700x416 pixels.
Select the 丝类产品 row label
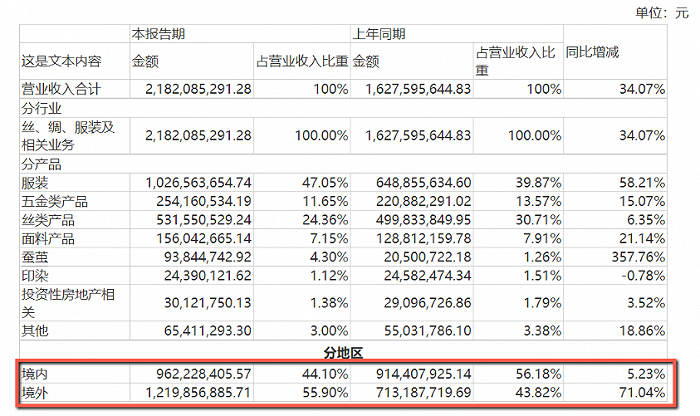[x=48, y=220]
